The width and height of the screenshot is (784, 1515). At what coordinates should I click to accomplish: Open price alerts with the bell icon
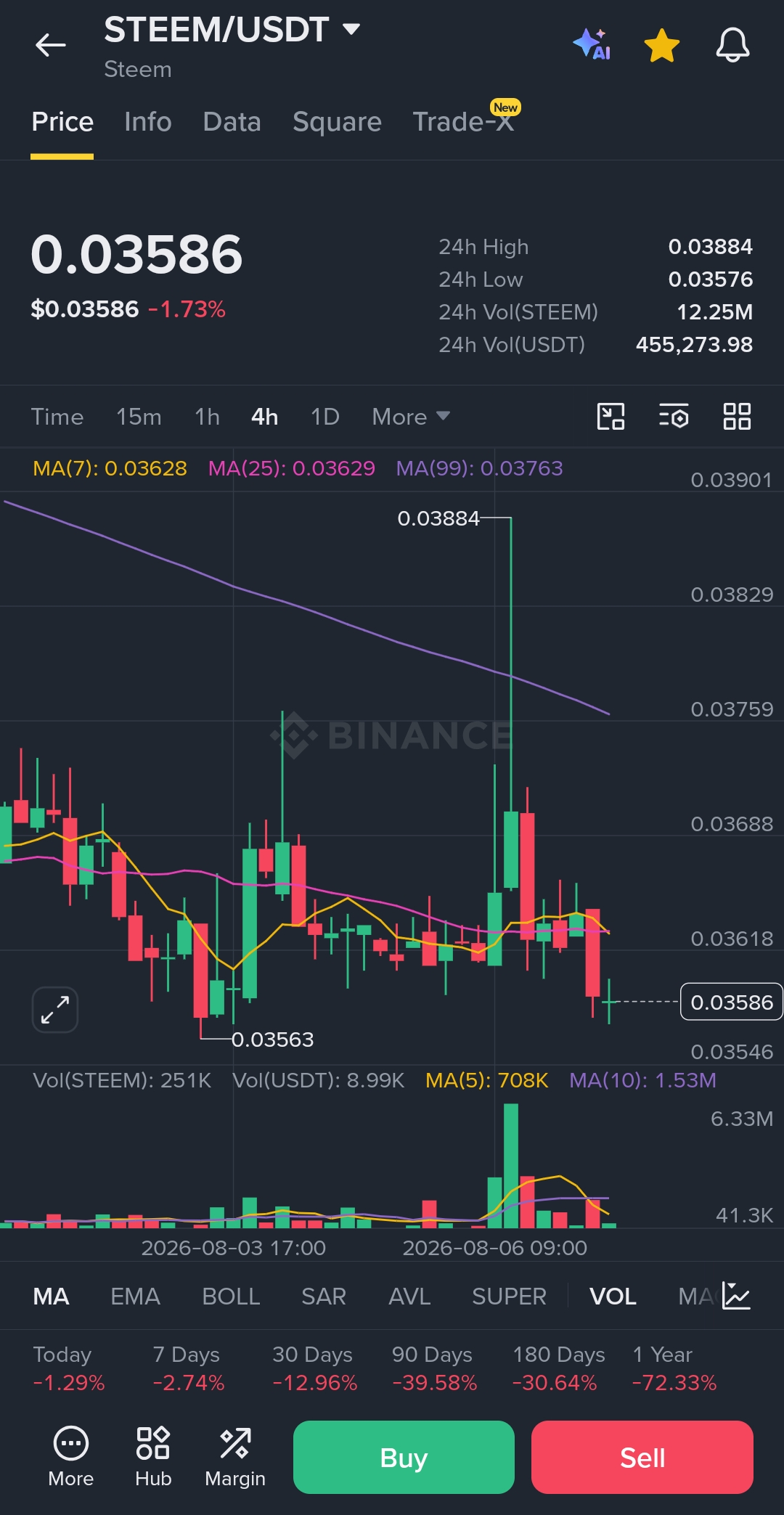pos(732,45)
